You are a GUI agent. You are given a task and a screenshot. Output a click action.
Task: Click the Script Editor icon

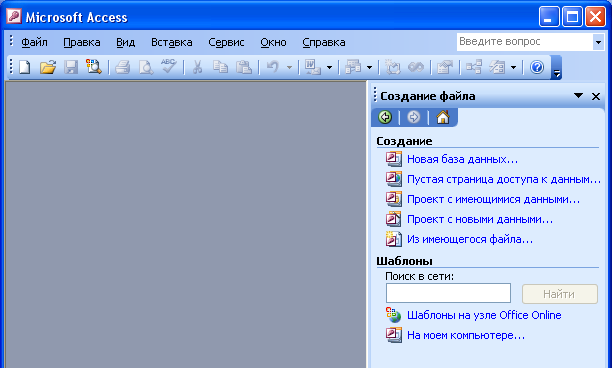(416, 67)
